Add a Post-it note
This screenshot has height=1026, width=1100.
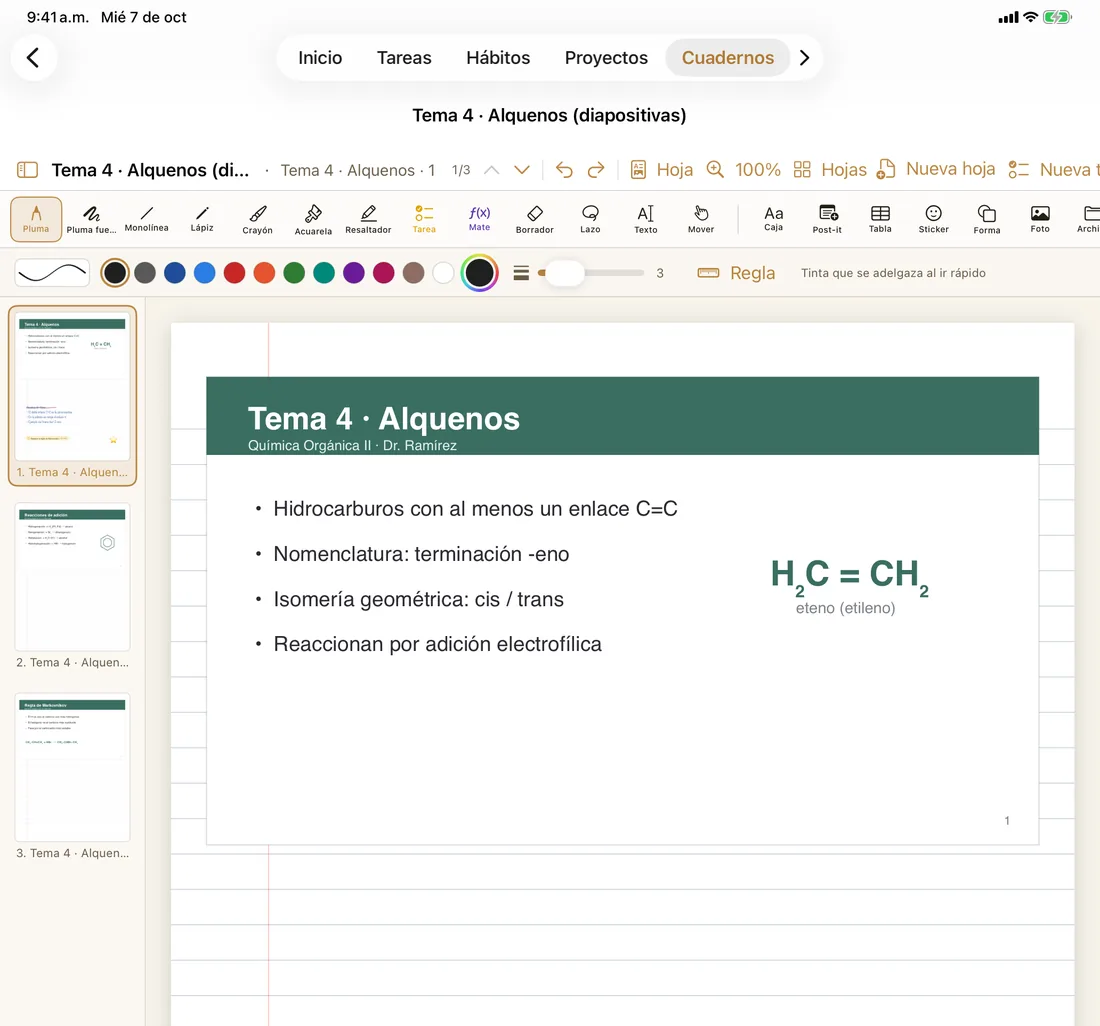click(827, 219)
